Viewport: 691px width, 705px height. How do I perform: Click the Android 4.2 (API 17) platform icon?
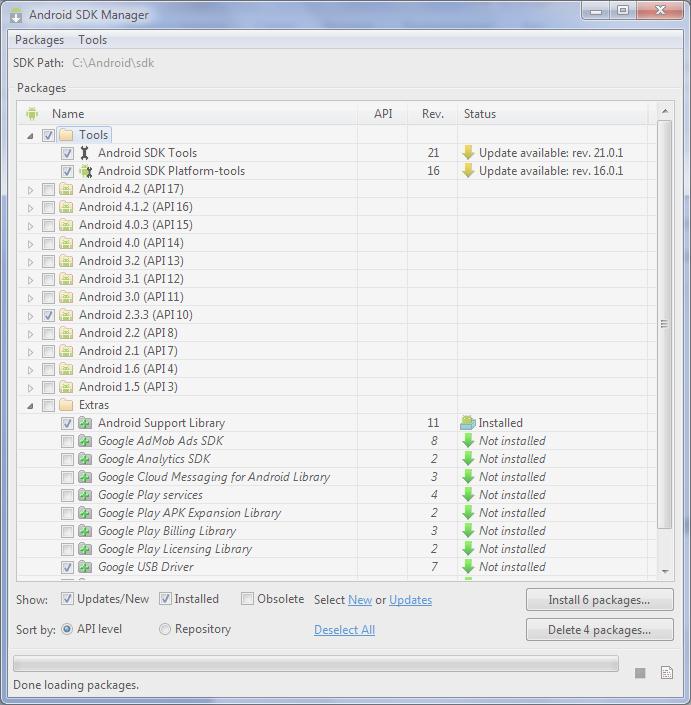[66, 189]
